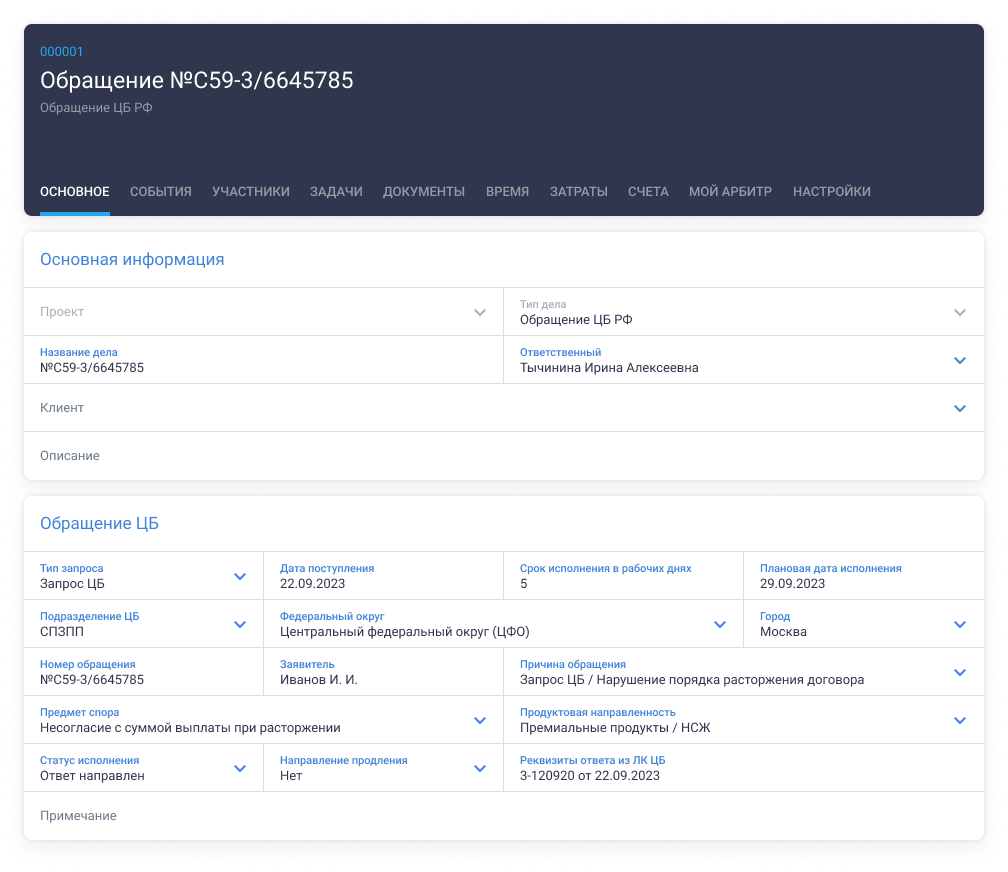This screenshot has height=872, width=1008.
Task: Focus the Примечание text field
Action: pos(500,816)
